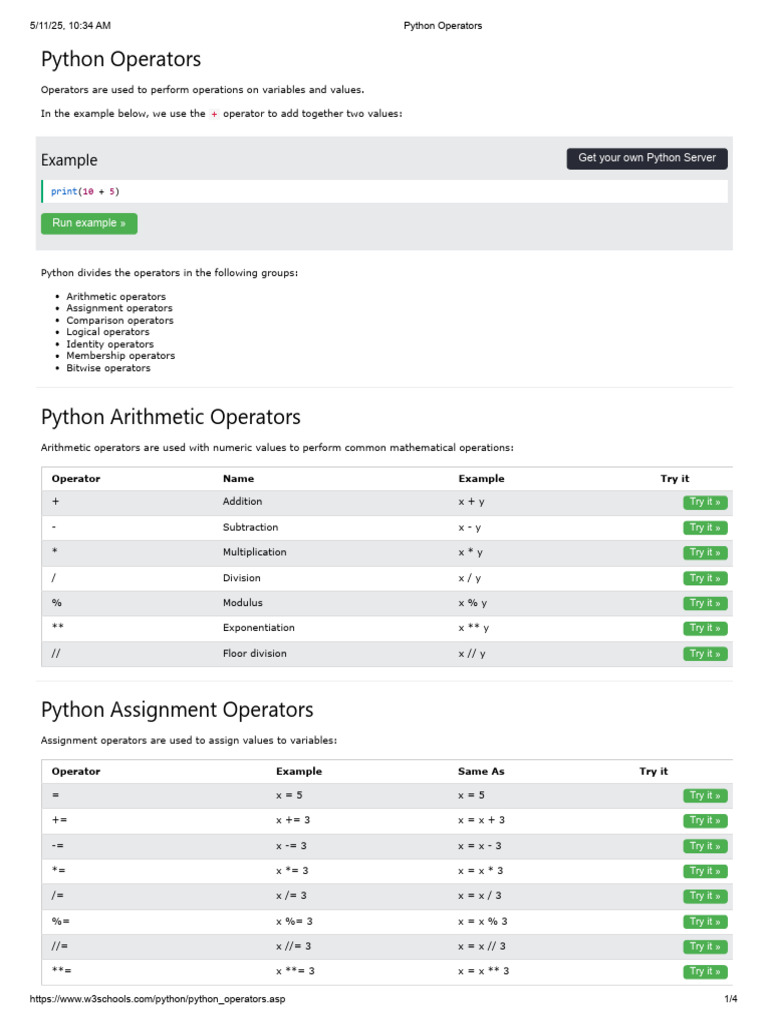Click Try it for x *= 3 row
The height and width of the screenshot is (1024, 768).
pyautogui.click(x=705, y=871)
